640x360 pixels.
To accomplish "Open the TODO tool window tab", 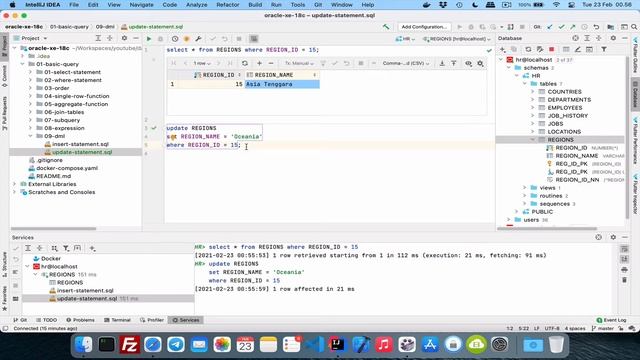I will [x=47, y=320].
